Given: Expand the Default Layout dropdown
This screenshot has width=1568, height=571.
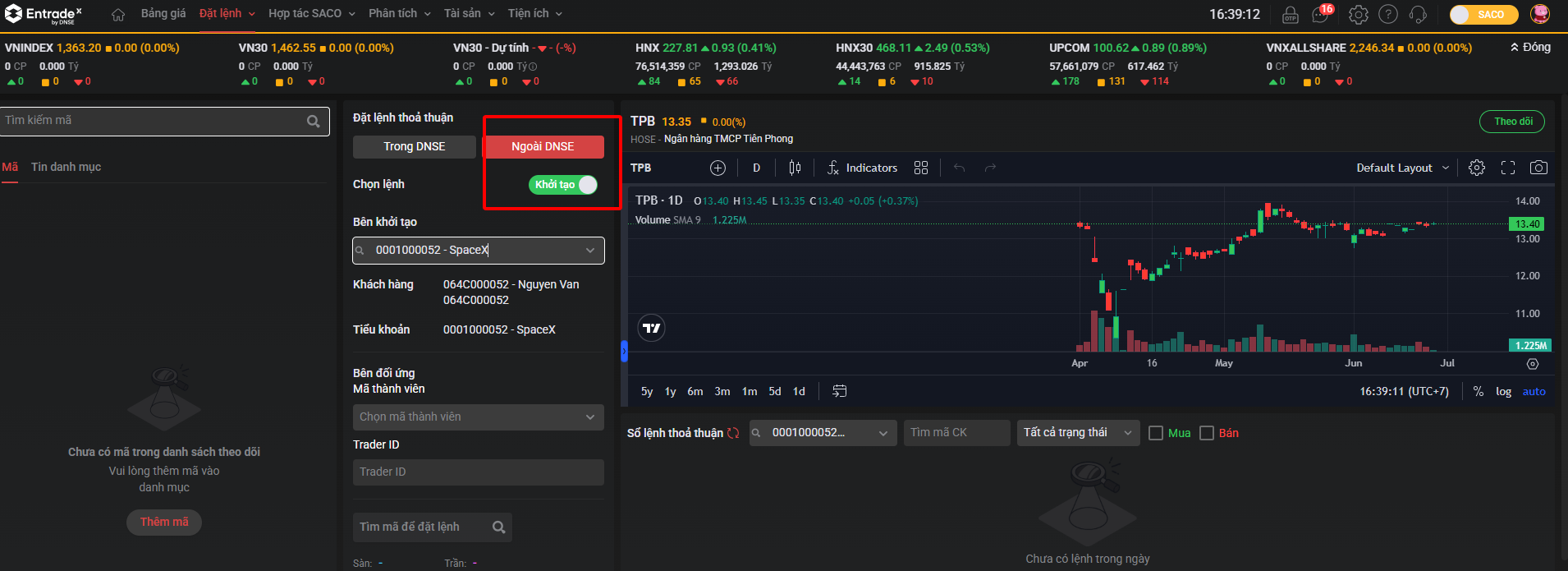Looking at the screenshot, I should 1402,168.
